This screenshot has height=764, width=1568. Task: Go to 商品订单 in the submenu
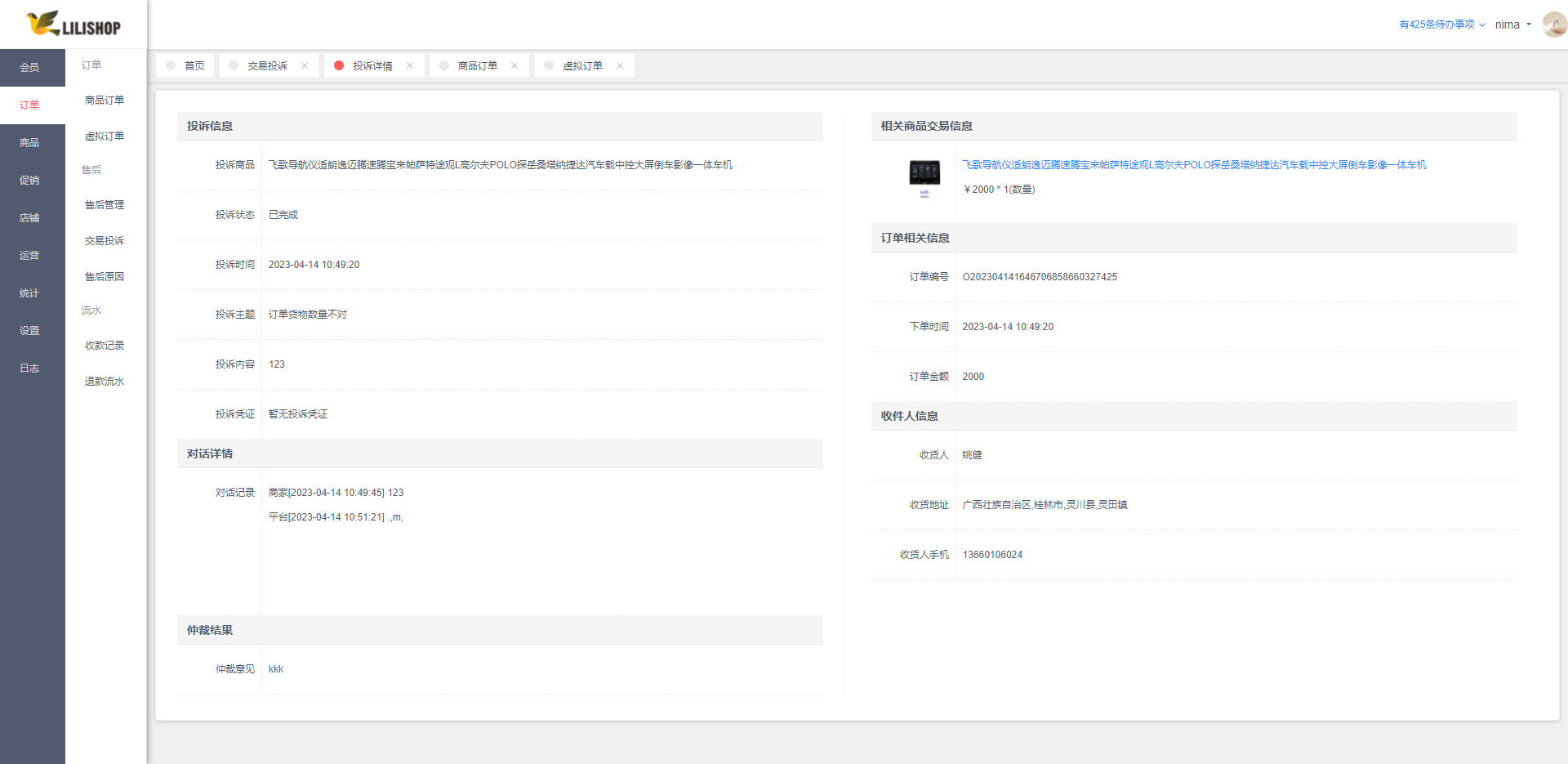click(x=105, y=100)
